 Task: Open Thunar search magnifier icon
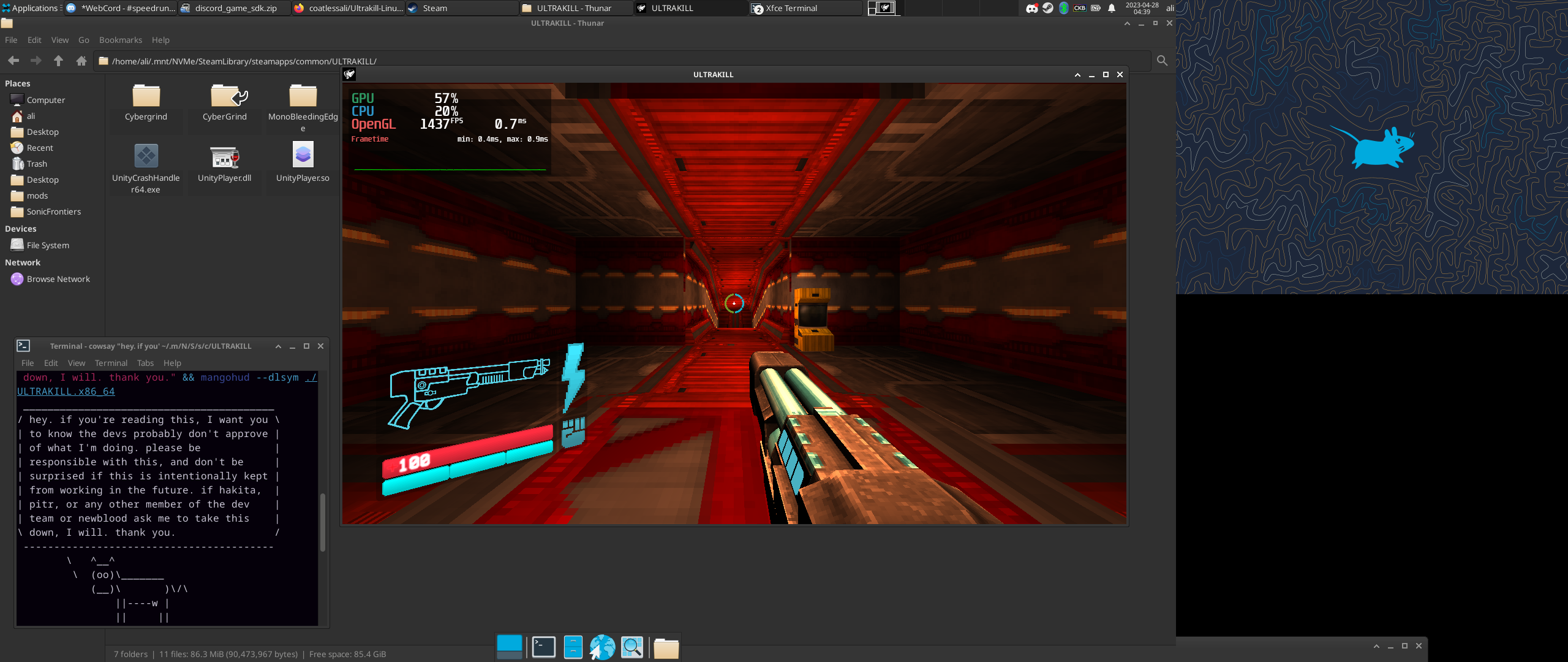click(1162, 61)
